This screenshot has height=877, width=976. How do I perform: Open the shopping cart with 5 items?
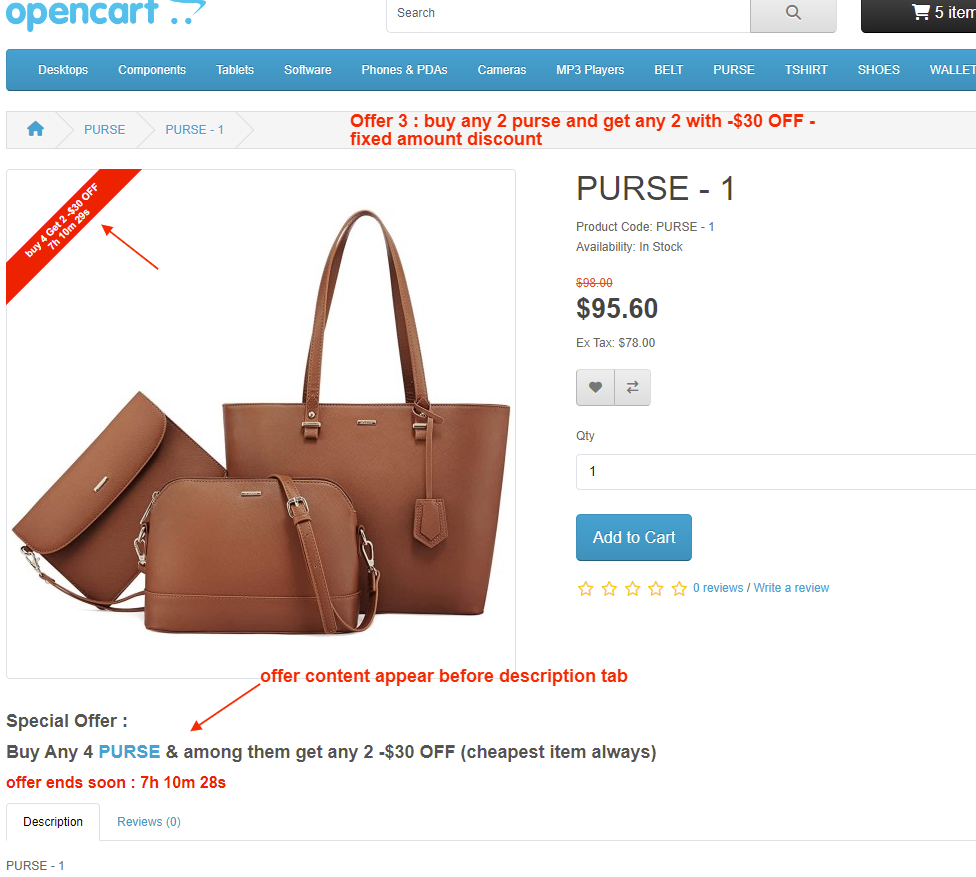(920, 14)
